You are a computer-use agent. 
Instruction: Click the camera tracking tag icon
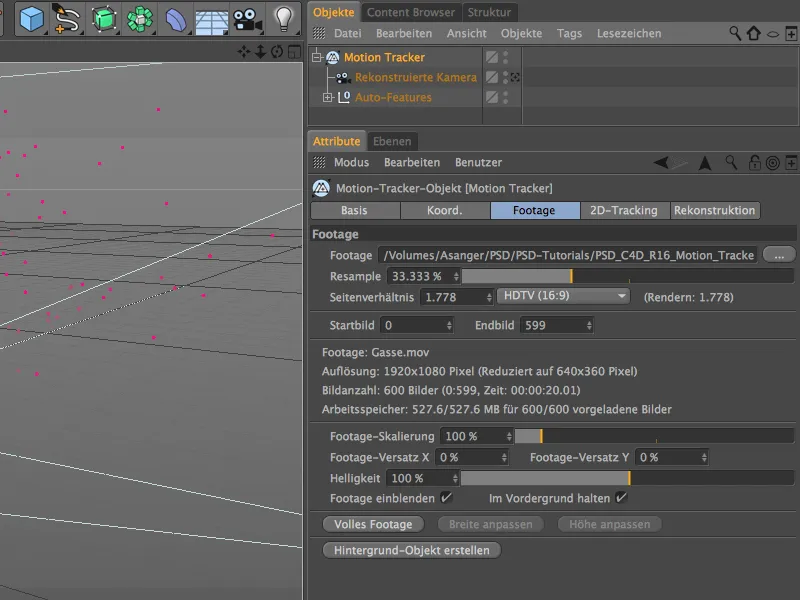coord(515,77)
